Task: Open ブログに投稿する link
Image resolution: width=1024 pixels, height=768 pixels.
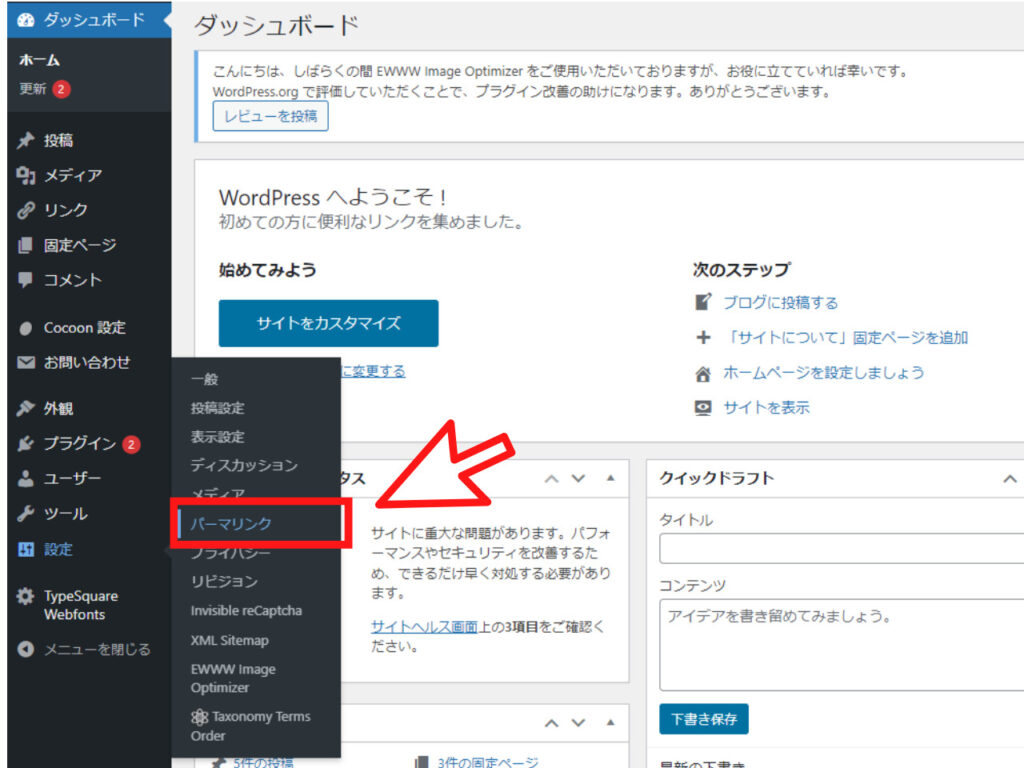Action: [780, 302]
